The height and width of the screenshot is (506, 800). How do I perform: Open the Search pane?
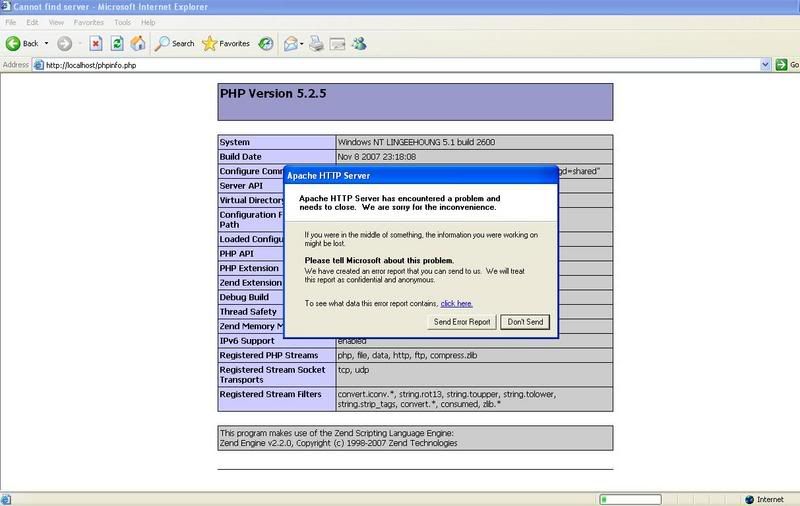174,43
